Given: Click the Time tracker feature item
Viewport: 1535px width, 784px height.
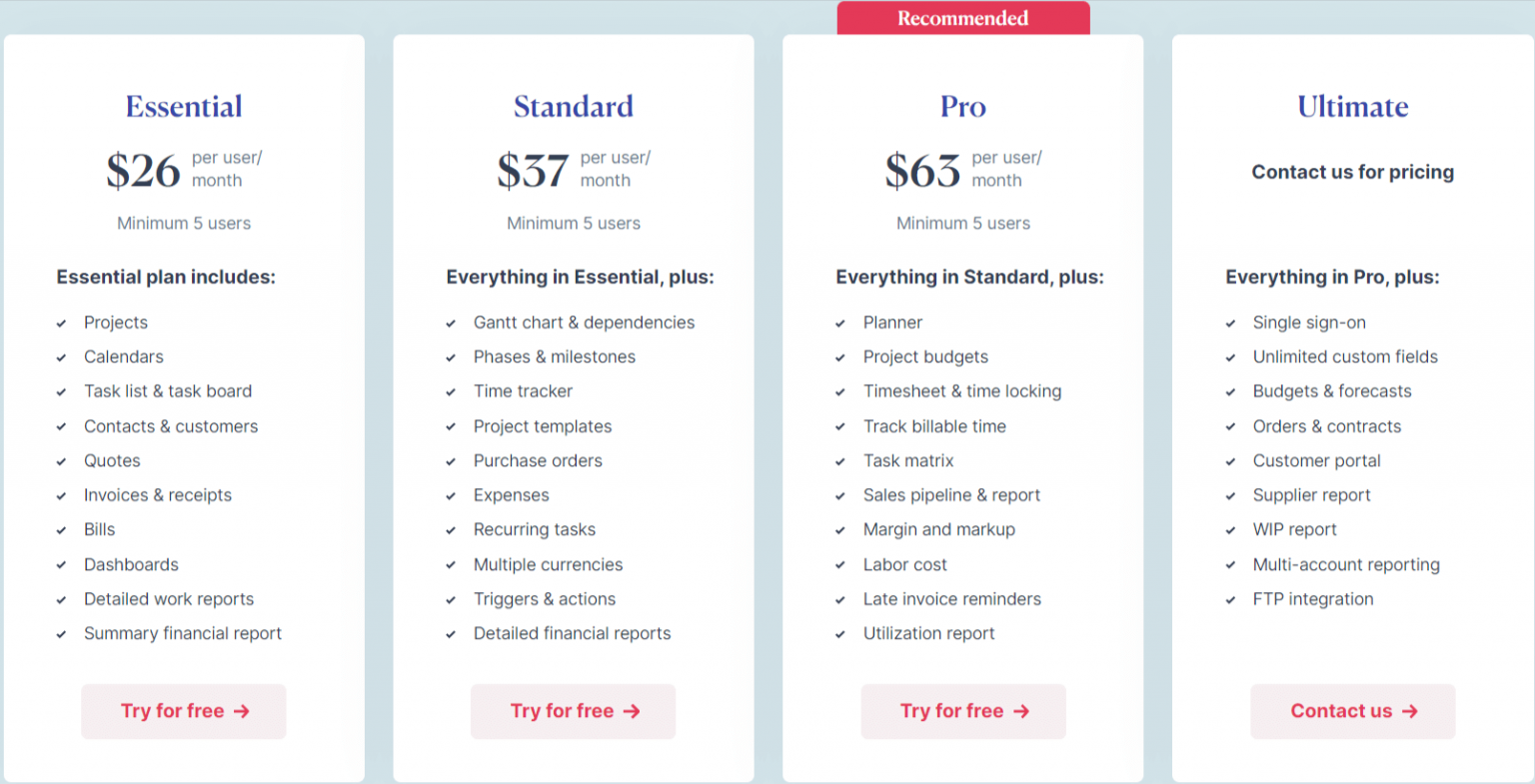Looking at the screenshot, I should click(x=523, y=392).
